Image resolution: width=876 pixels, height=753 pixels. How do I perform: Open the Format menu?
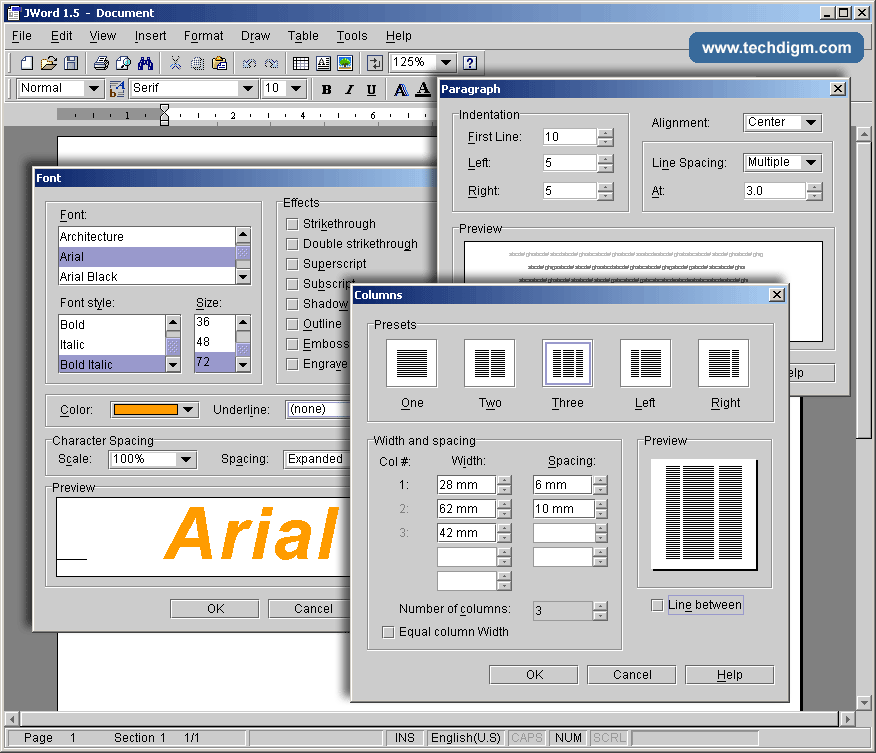pos(203,36)
